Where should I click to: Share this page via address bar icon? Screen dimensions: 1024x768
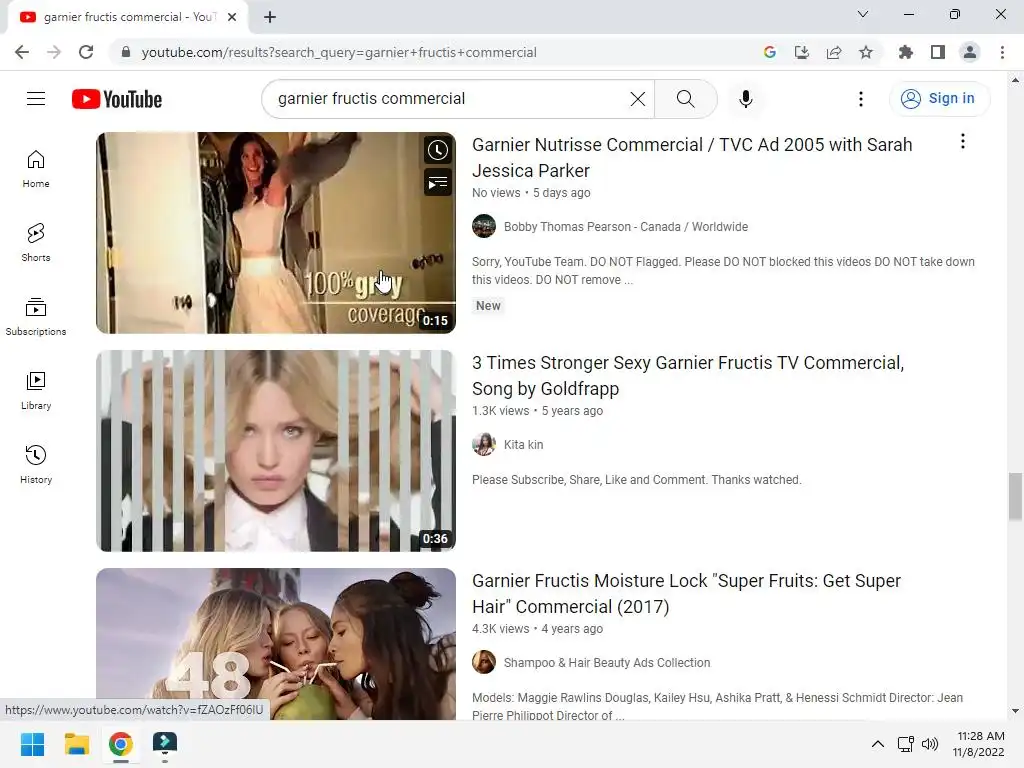834,52
